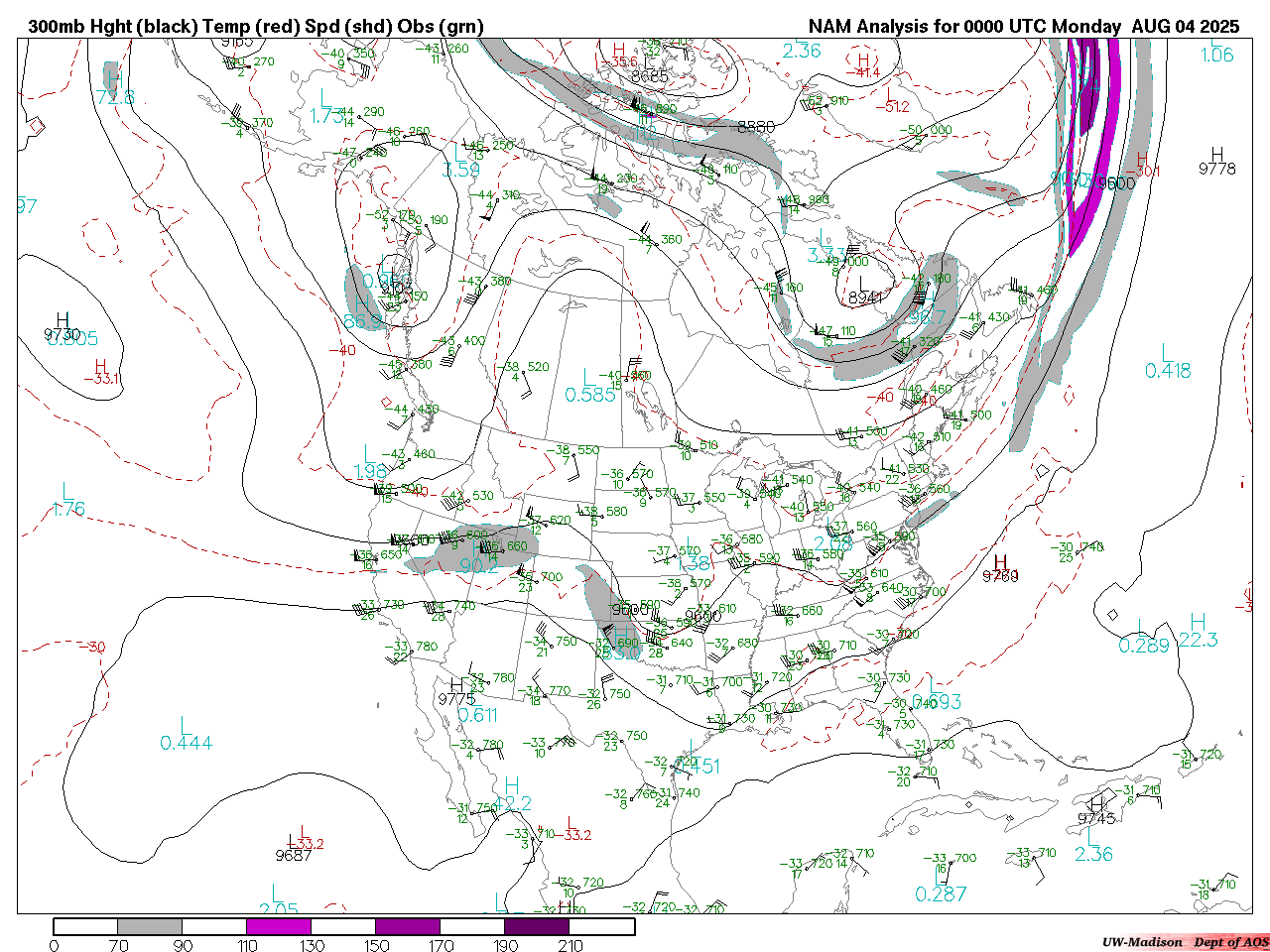Click the cyan wind speed value "90.2"
Image resolution: width=1270 pixels, height=952 pixels.
click(478, 565)
